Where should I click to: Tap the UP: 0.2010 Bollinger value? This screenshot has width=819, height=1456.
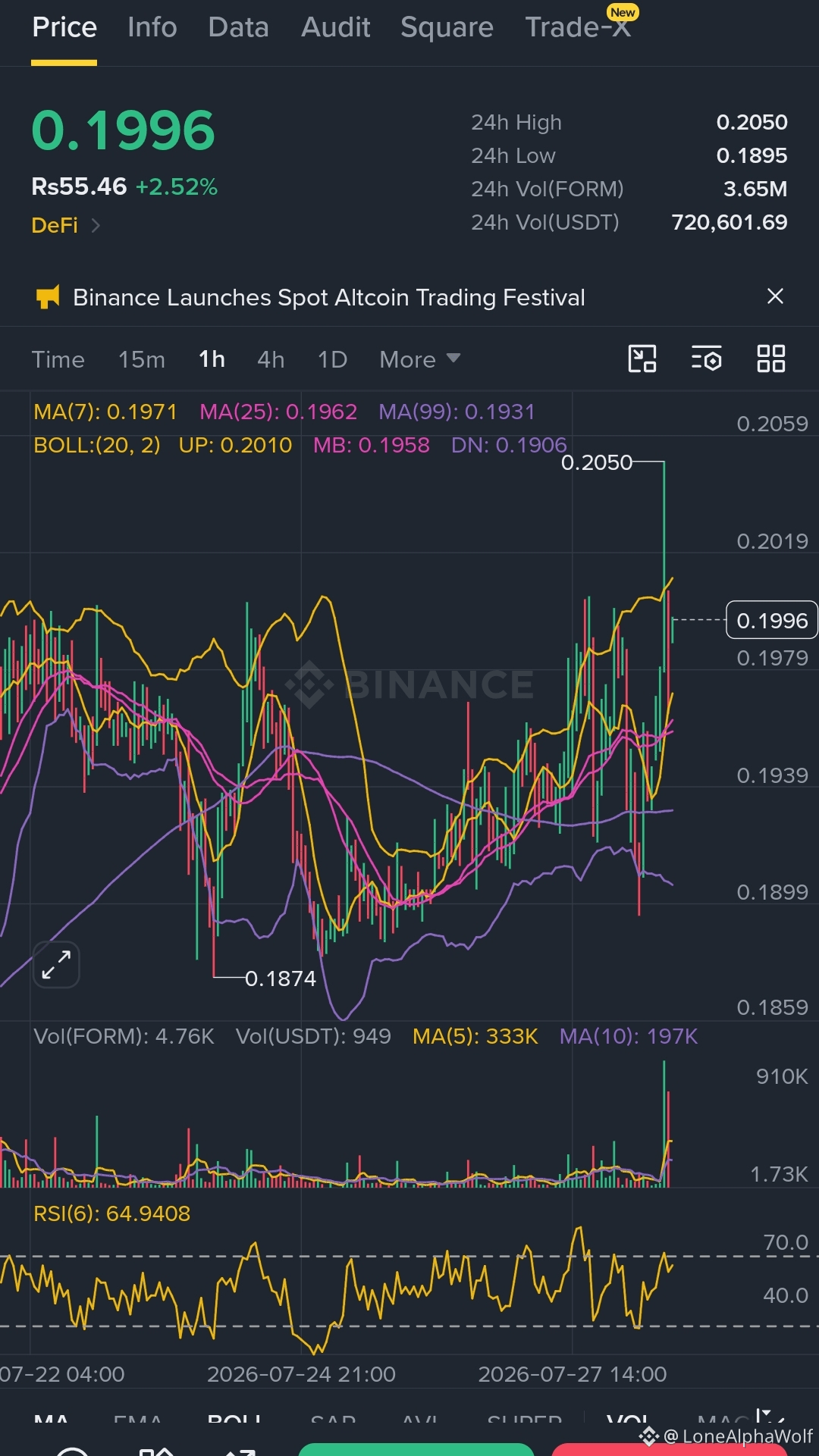point(235,445)
